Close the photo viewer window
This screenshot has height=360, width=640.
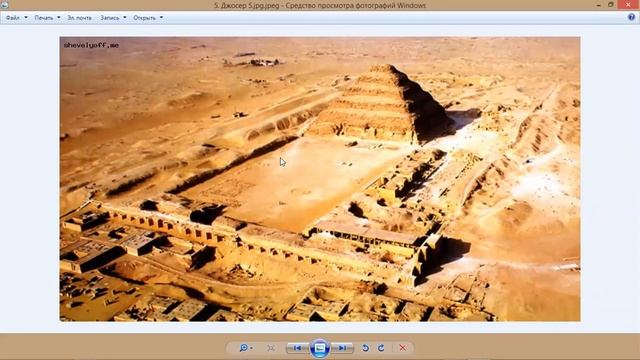pyautogui.click(x=629, y=4)
